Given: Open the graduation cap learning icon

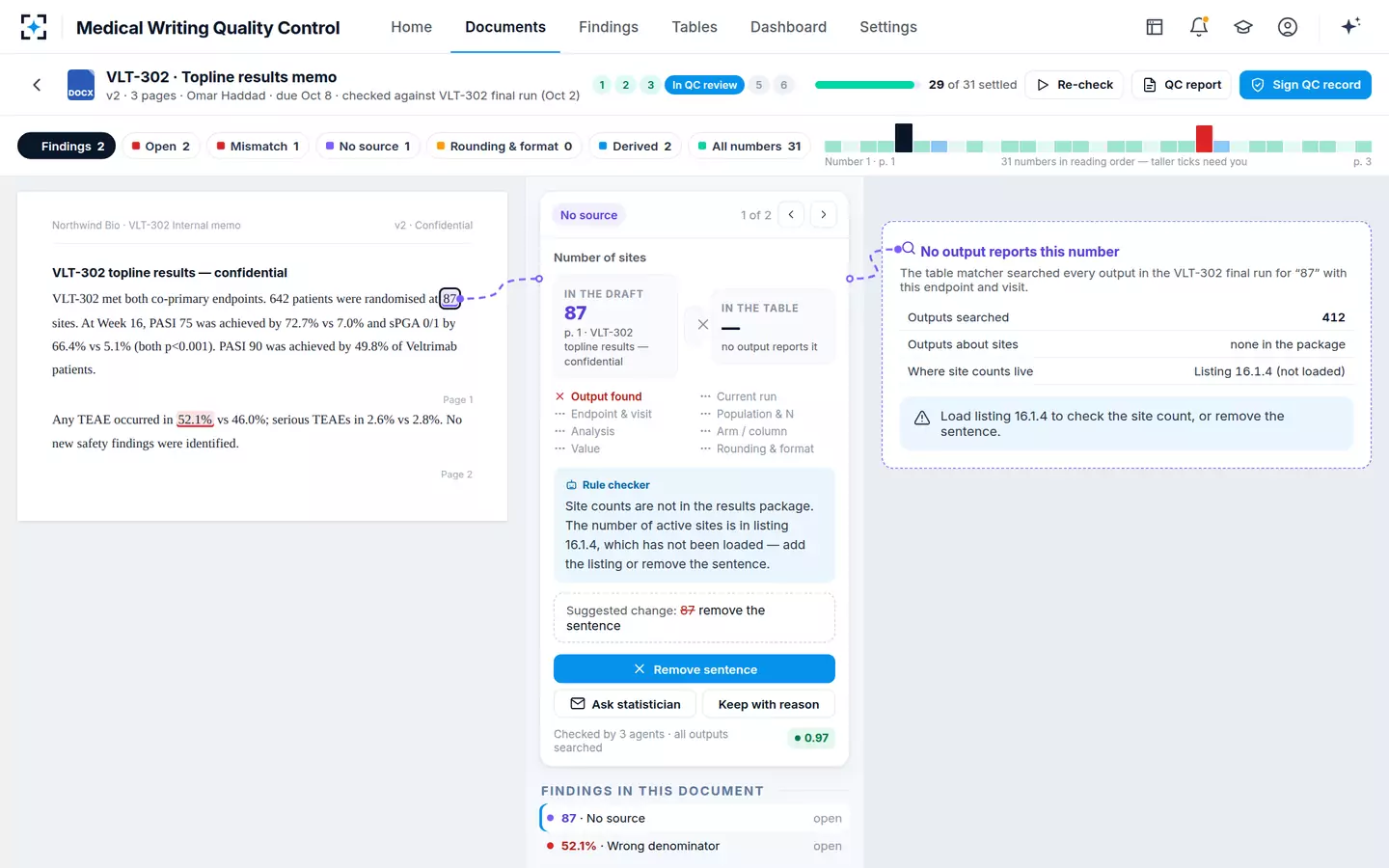Looking at the screenshot, I should [x=1243, y=27].
